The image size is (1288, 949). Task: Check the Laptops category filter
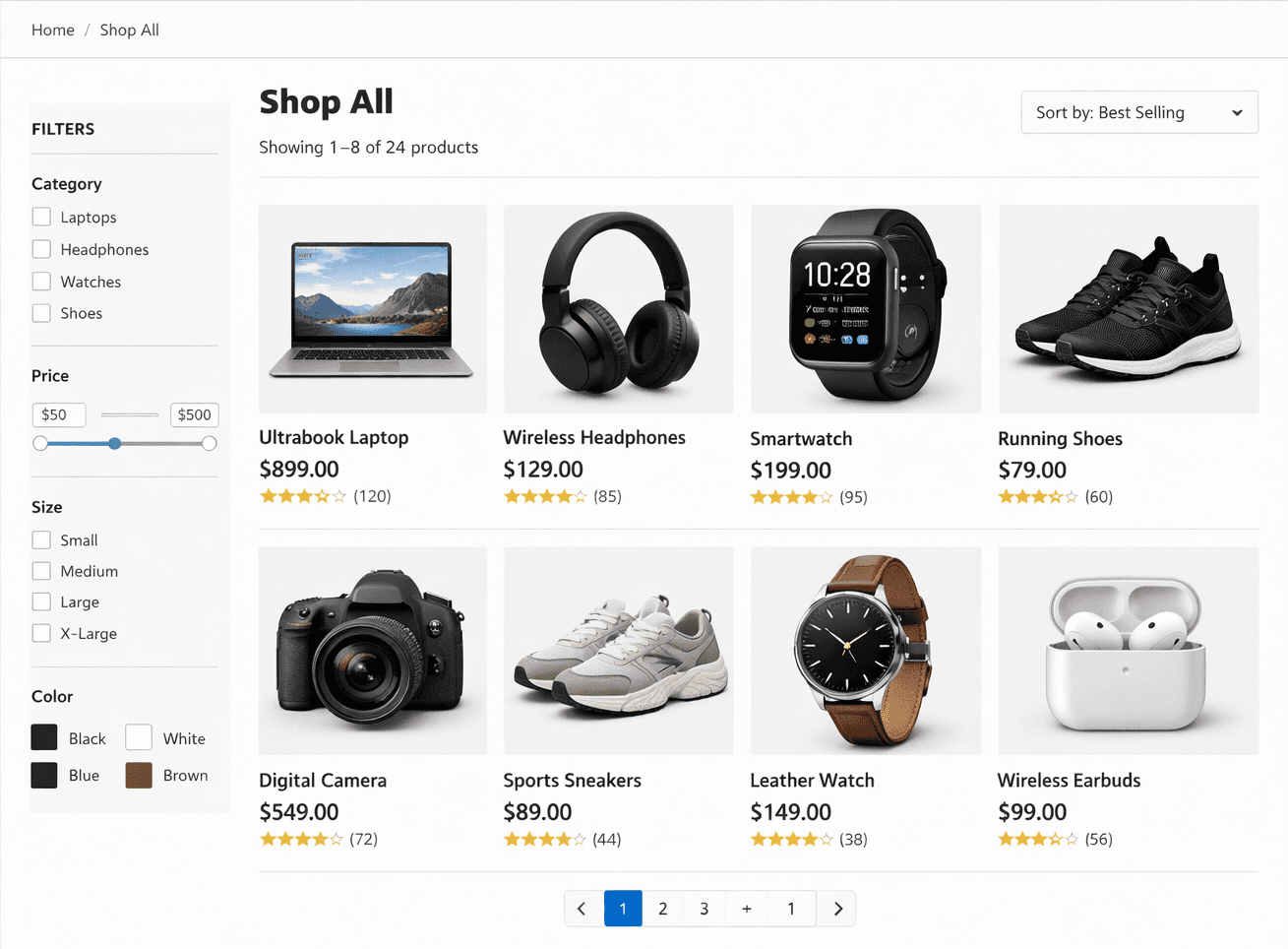40,217
